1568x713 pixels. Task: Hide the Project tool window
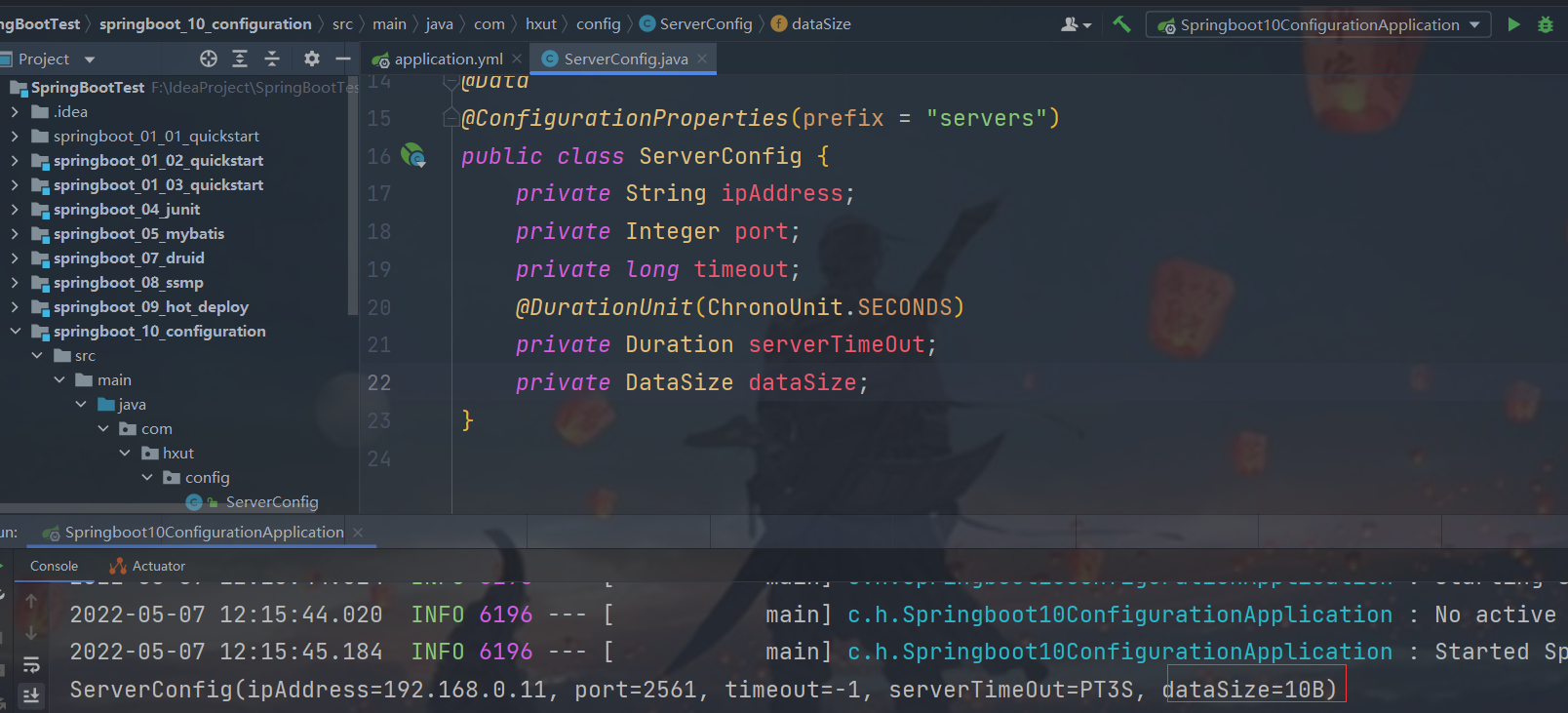click(x=342, y=59)
